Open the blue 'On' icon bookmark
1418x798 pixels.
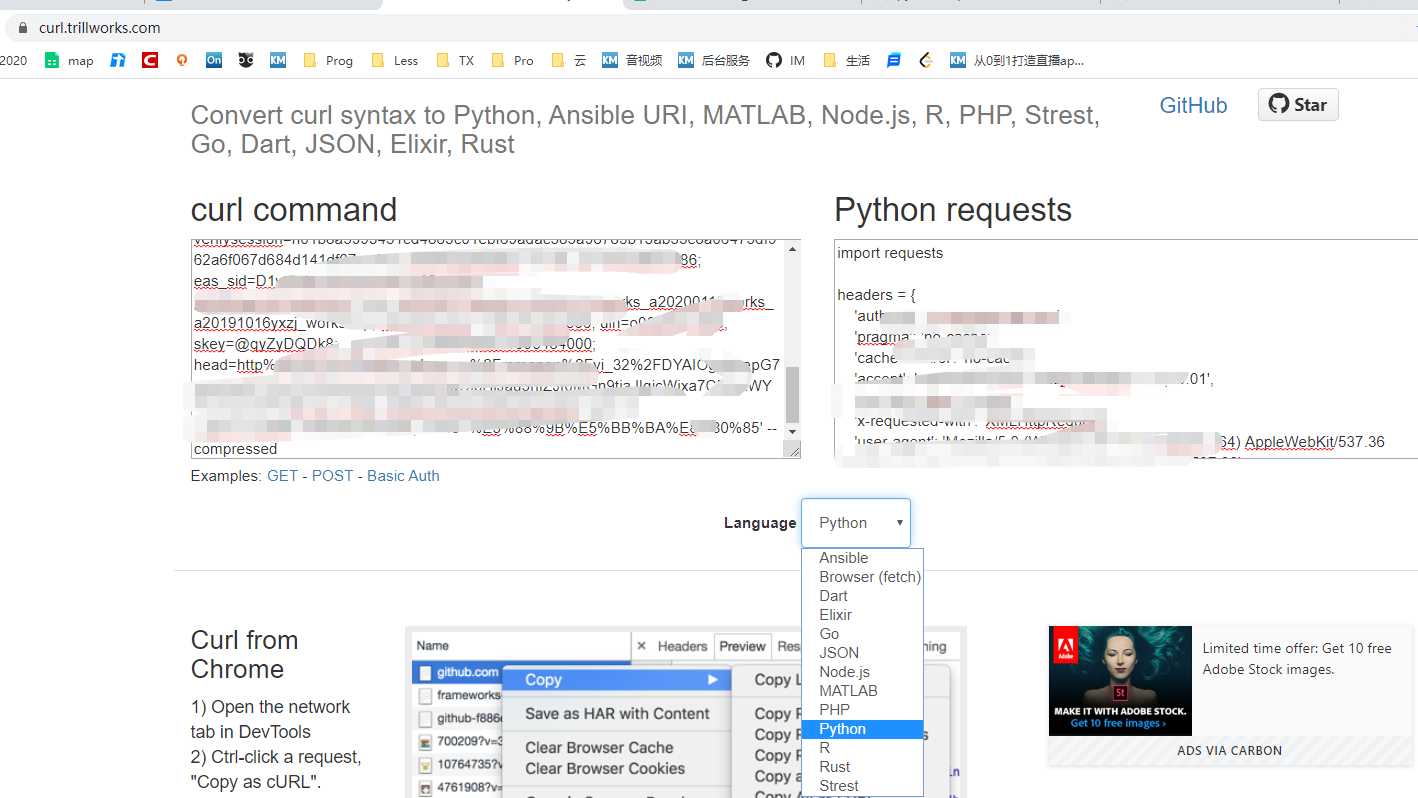(x=214, y=60)
